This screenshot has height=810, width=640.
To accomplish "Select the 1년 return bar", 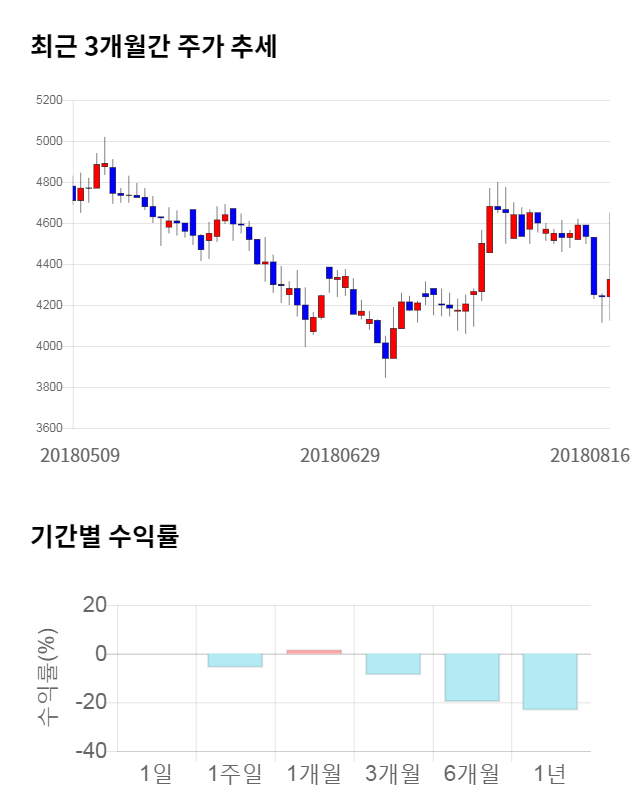I will (551, 681).
